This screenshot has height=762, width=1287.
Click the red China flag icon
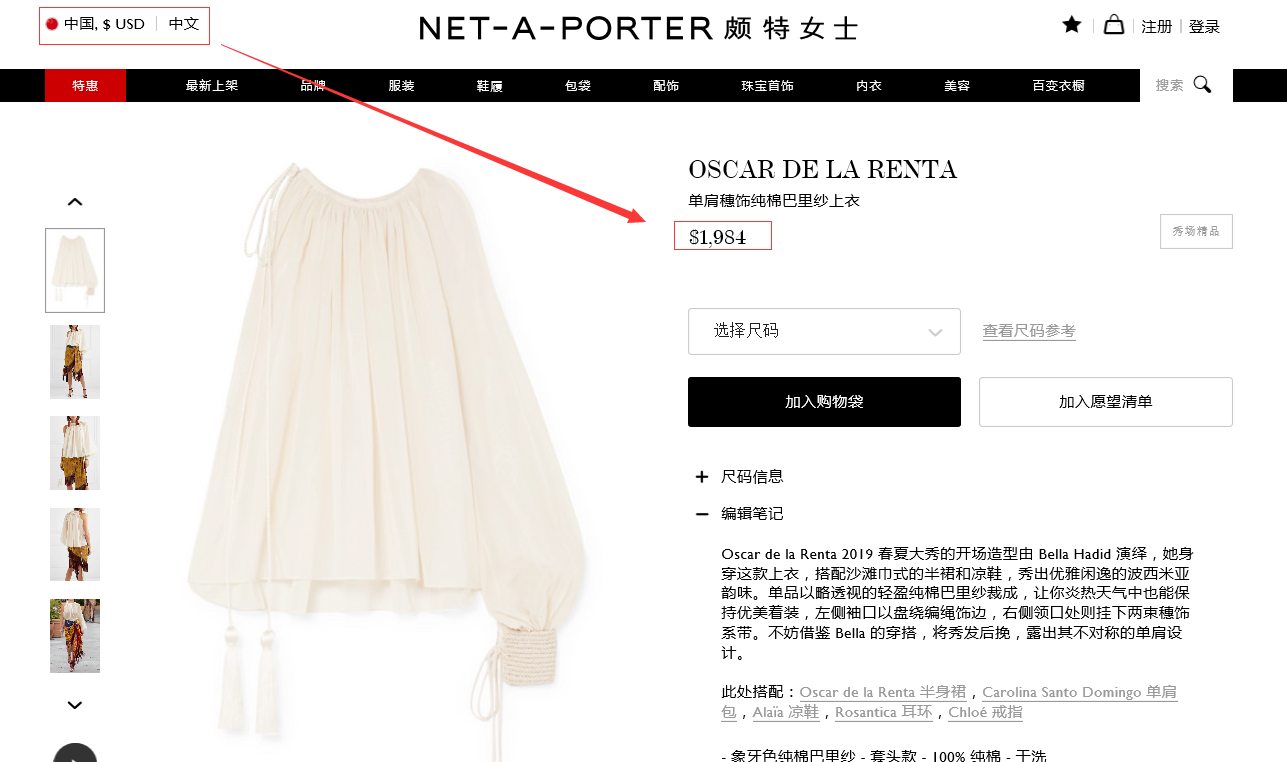pos(52,24)
